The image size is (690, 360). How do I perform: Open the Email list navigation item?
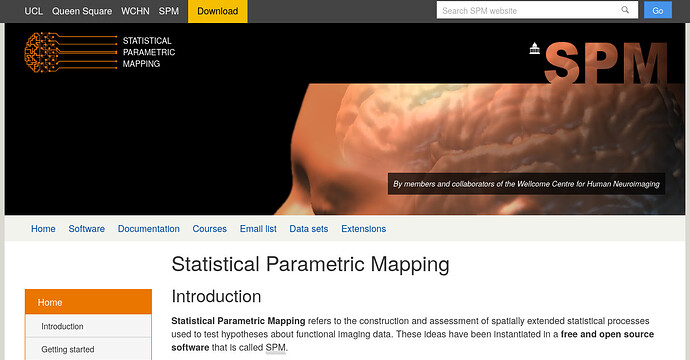pyautogui.click(x=258, y=229)
